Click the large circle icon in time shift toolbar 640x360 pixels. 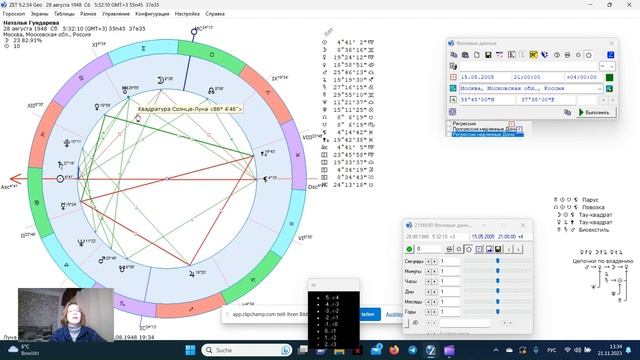(469, 249)
